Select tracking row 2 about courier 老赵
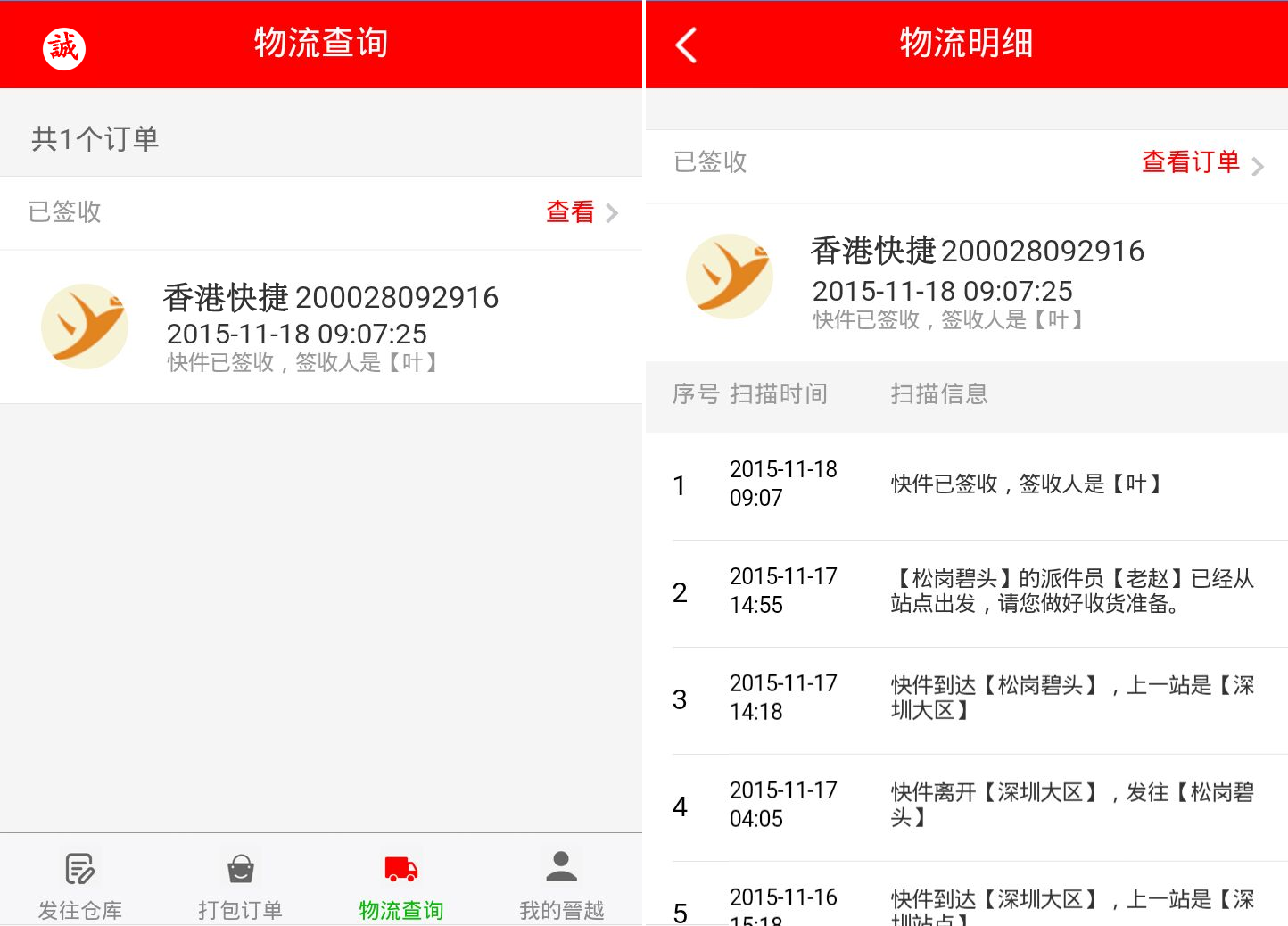This screenshot has width=1288, height=926. 967,592
